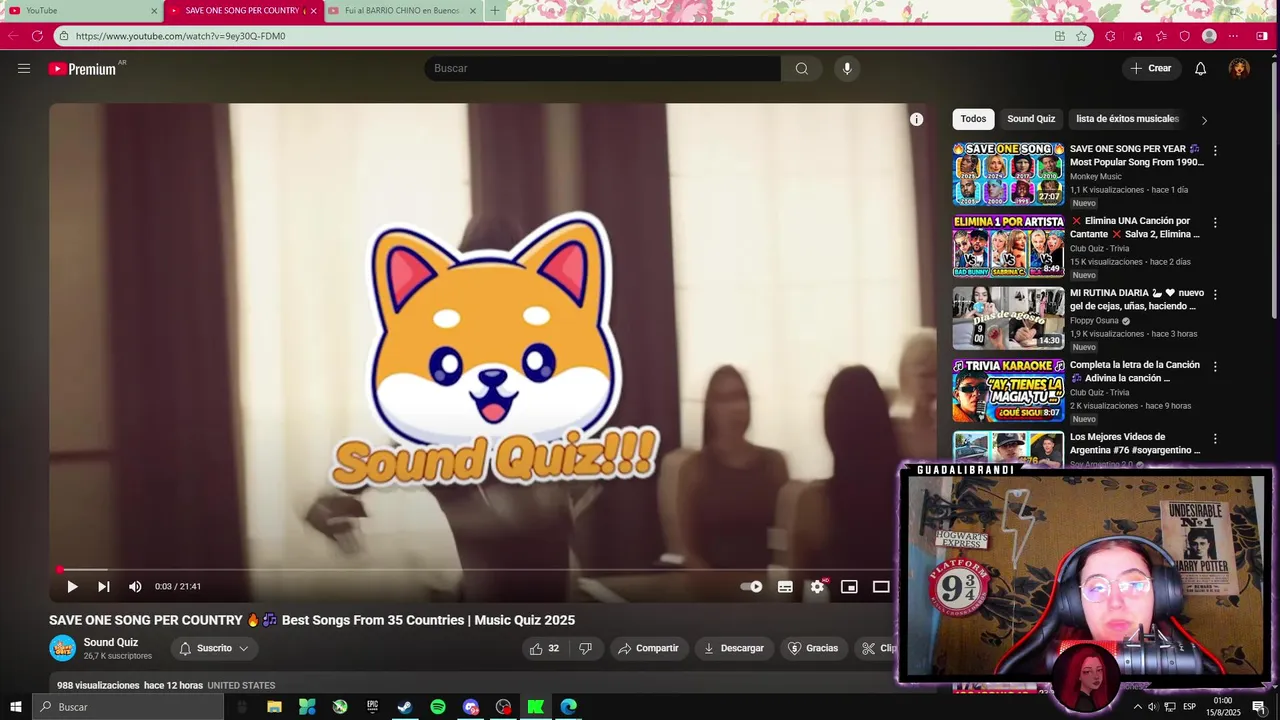Open a new browser tab
The image size is (1280, 720).
[494, 11]
